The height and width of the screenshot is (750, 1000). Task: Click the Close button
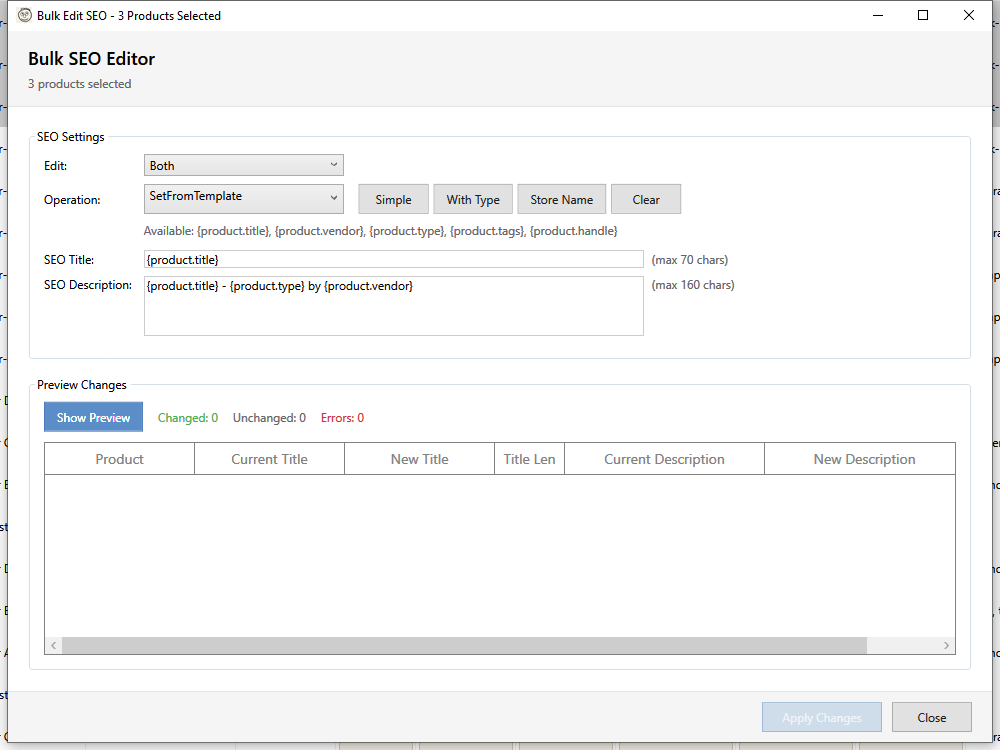(931, 717)
